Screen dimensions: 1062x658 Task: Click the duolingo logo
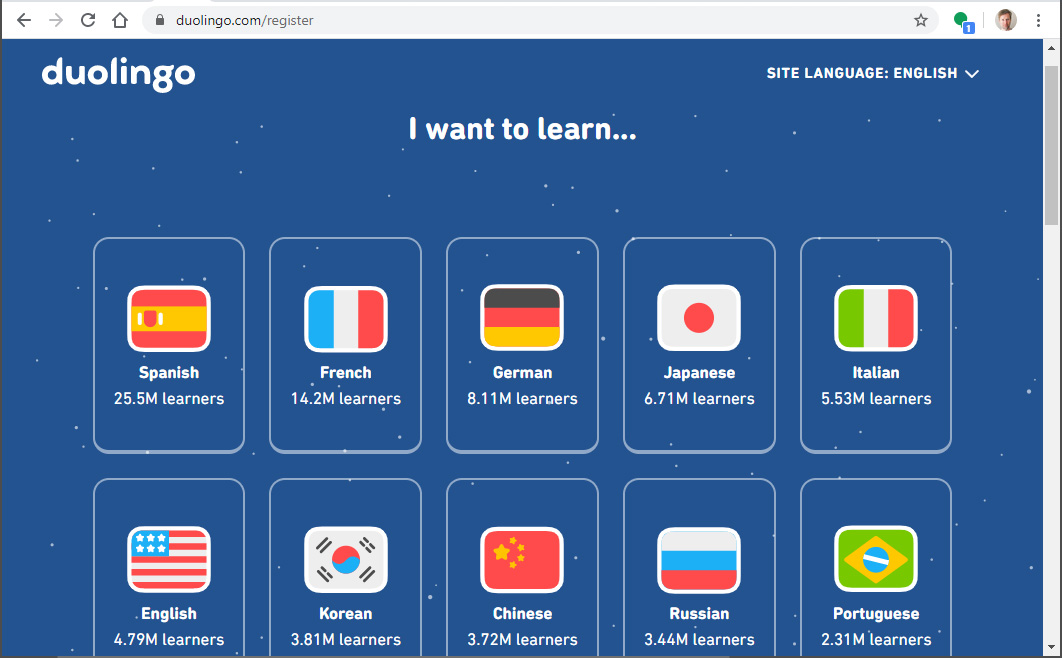pyautogui.click(x=119, y=73)
